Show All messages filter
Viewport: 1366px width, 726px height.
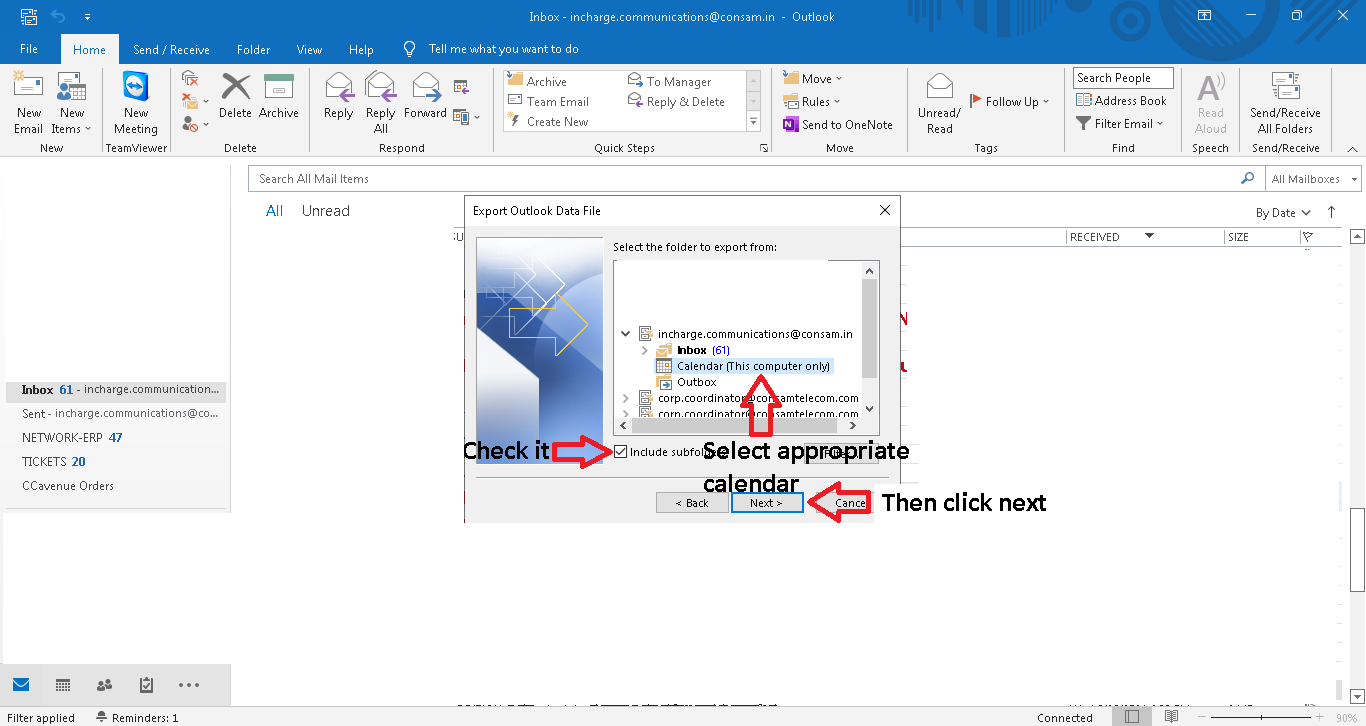[274, 211]
